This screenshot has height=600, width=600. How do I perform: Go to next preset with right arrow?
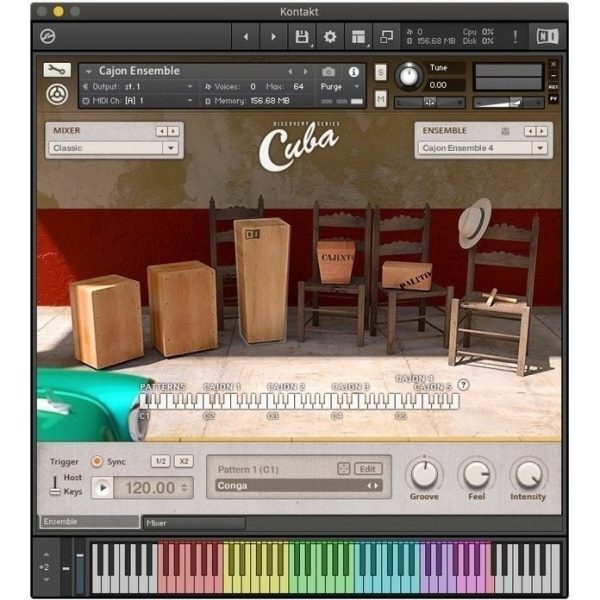pos(273,37)
